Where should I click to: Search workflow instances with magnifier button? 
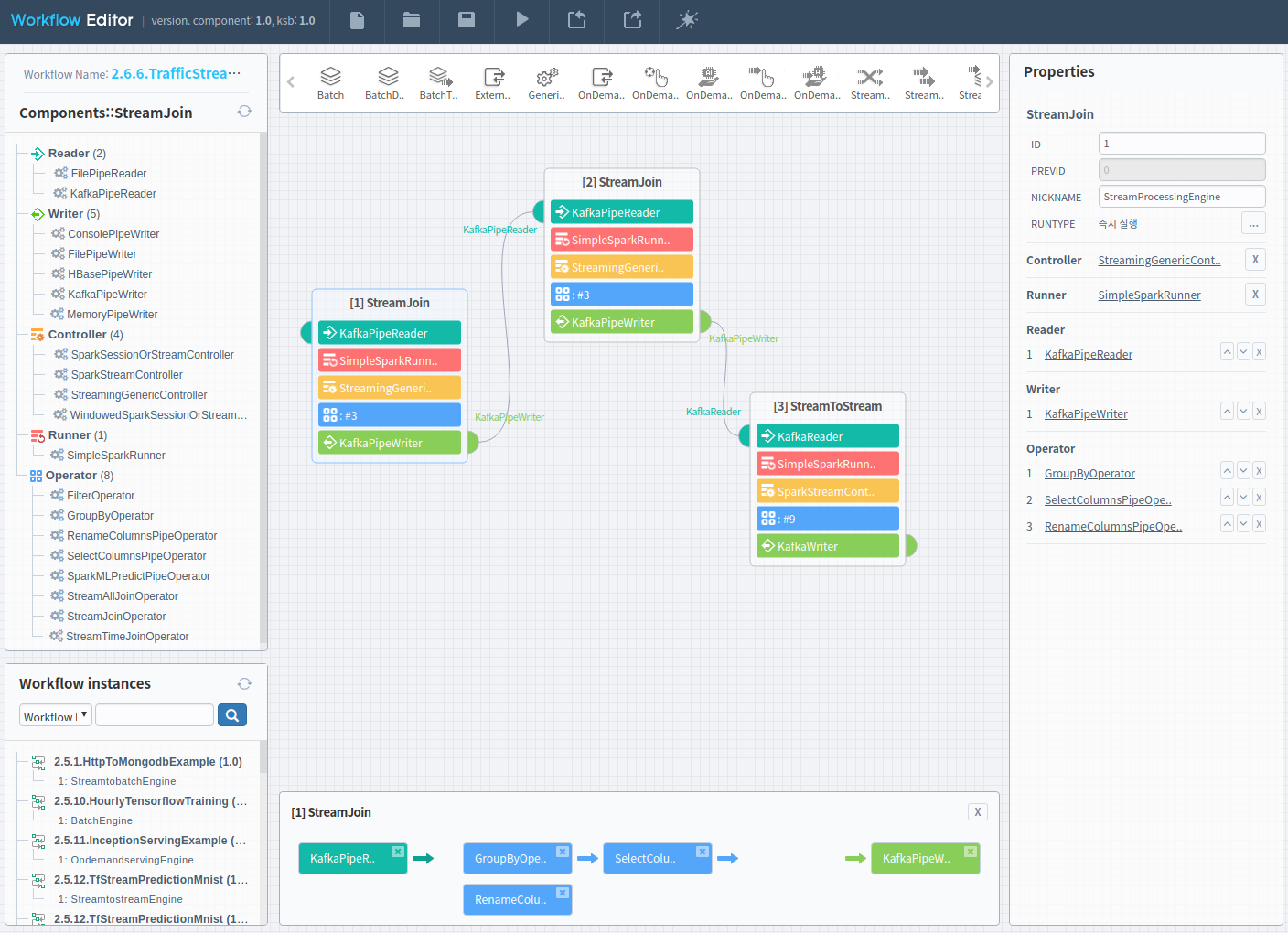(232, 715)
